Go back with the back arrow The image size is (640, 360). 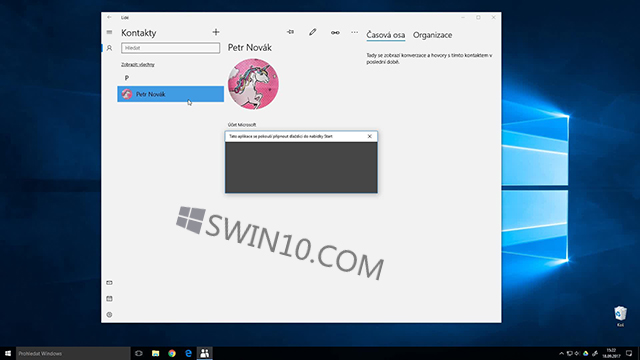109,18
